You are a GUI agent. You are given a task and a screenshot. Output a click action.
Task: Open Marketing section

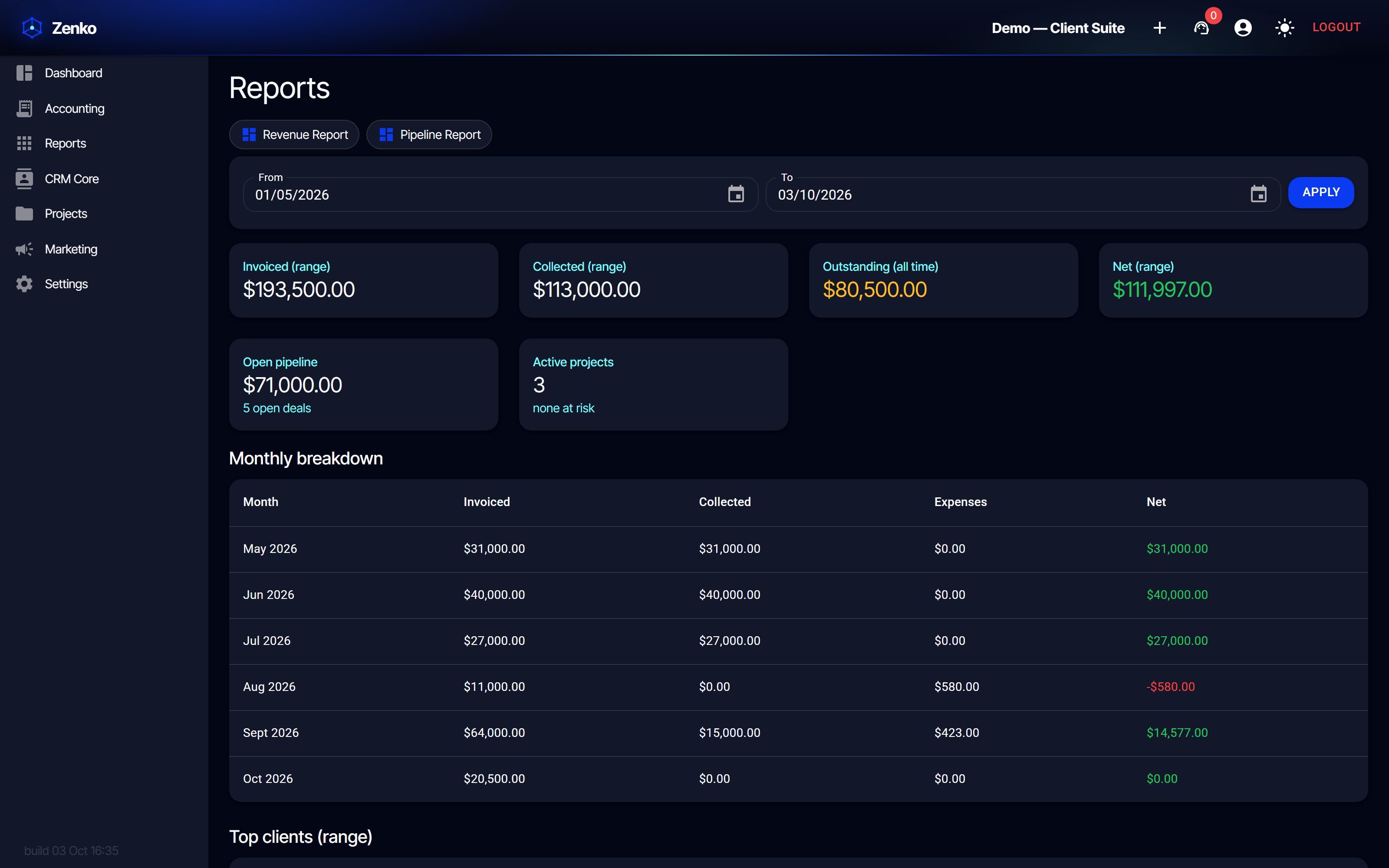[x=71, y=249]
